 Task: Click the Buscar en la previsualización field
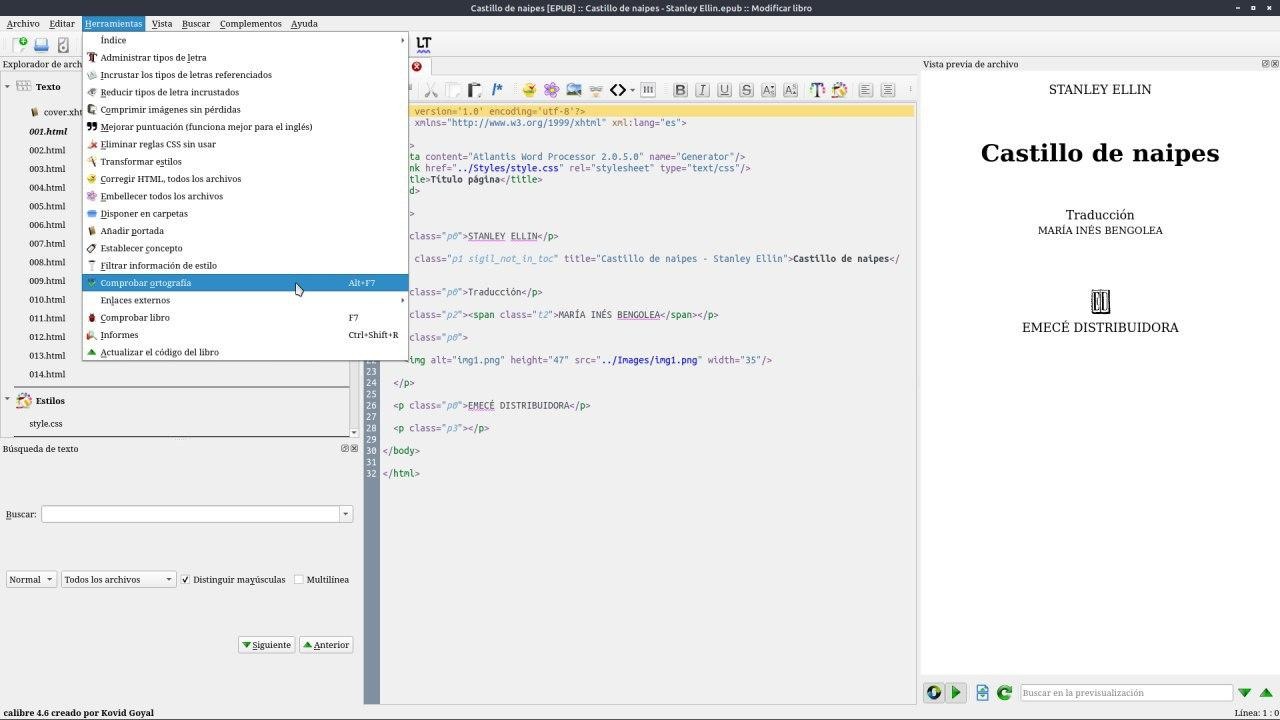(1125, 692)
